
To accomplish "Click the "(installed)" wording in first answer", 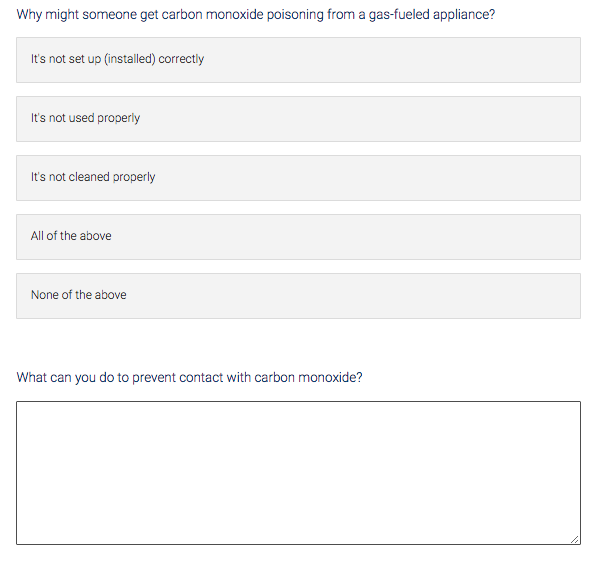I will 130,59.
